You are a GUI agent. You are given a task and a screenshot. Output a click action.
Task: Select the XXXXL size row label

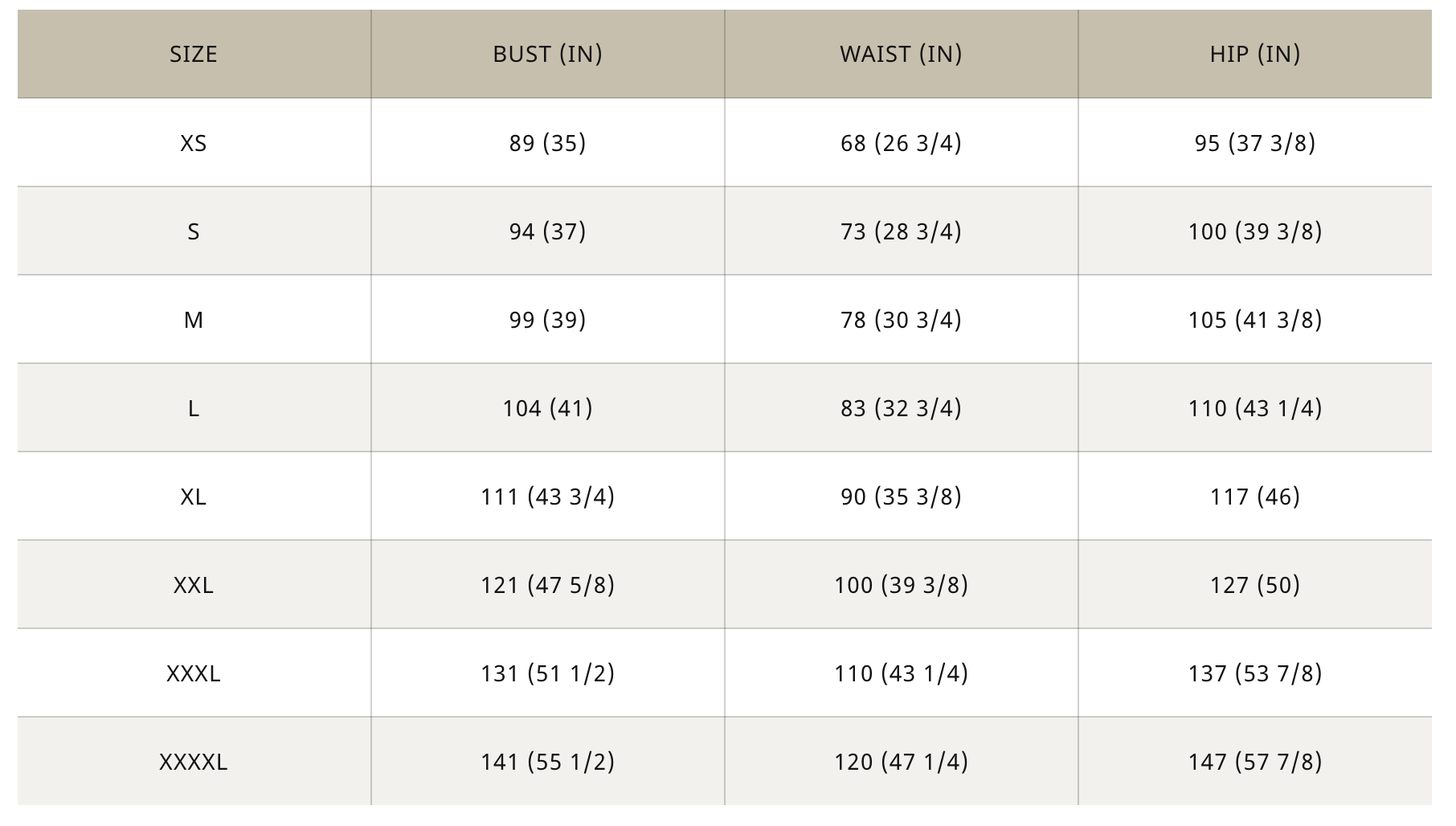(x=193, y=762)
